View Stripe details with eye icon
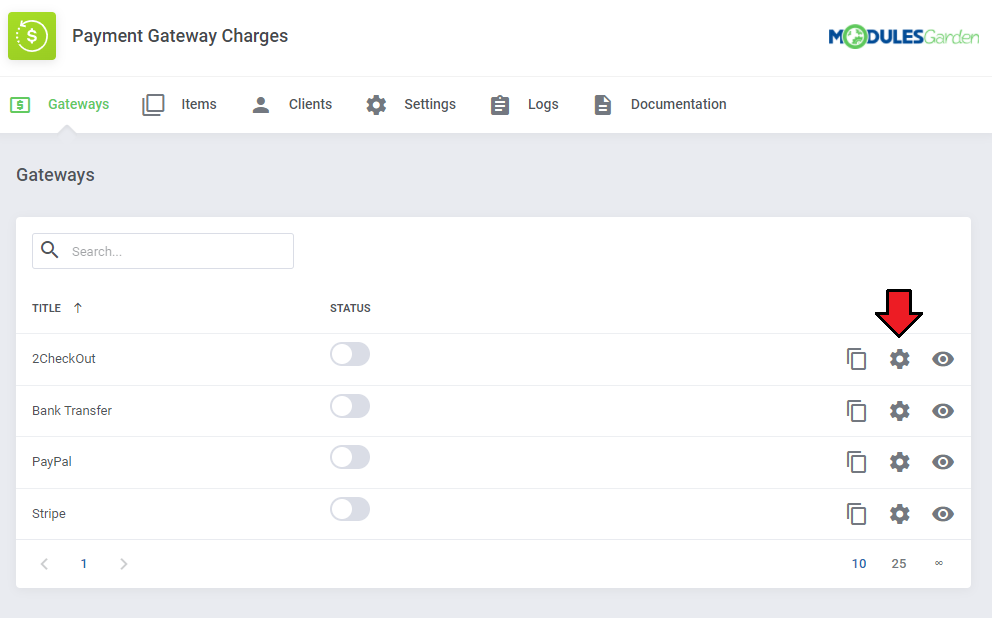Viewport: 992px width, 618px height. click(x=943, y=514)
